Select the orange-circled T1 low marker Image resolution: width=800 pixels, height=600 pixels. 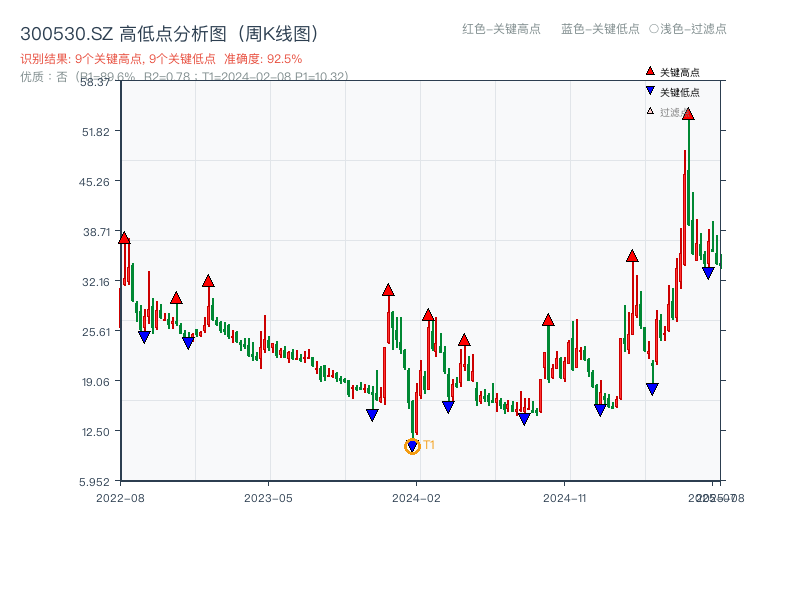pyautogui.click(x=412, y=446)
